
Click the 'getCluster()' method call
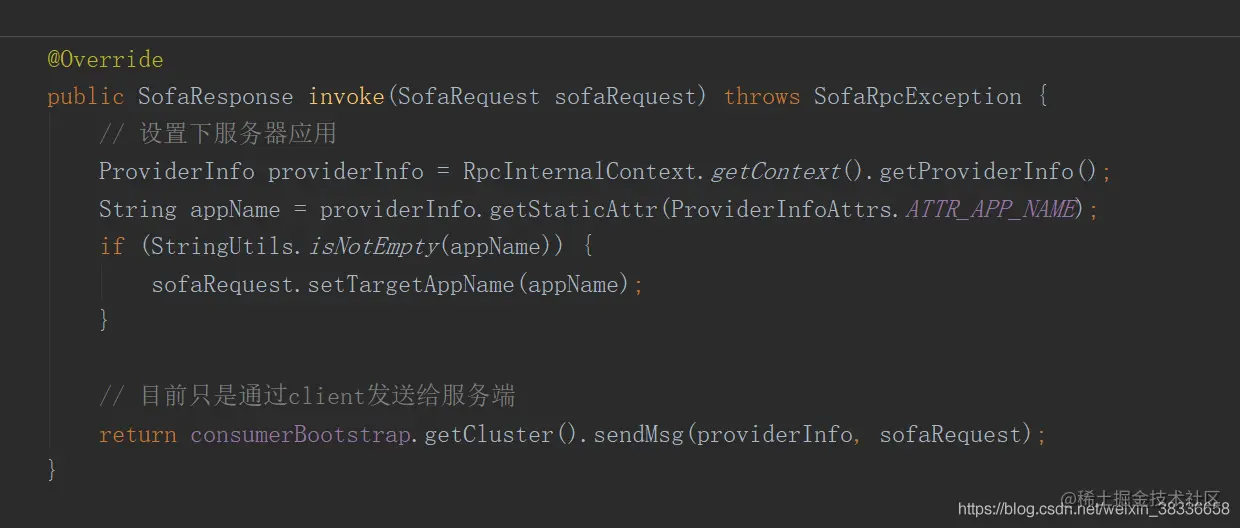503,435
